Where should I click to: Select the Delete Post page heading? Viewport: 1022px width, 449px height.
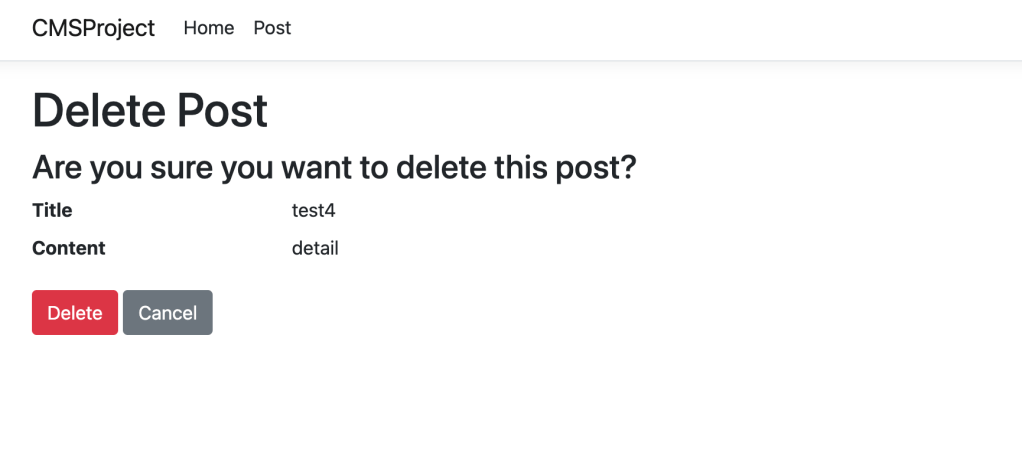150,109
